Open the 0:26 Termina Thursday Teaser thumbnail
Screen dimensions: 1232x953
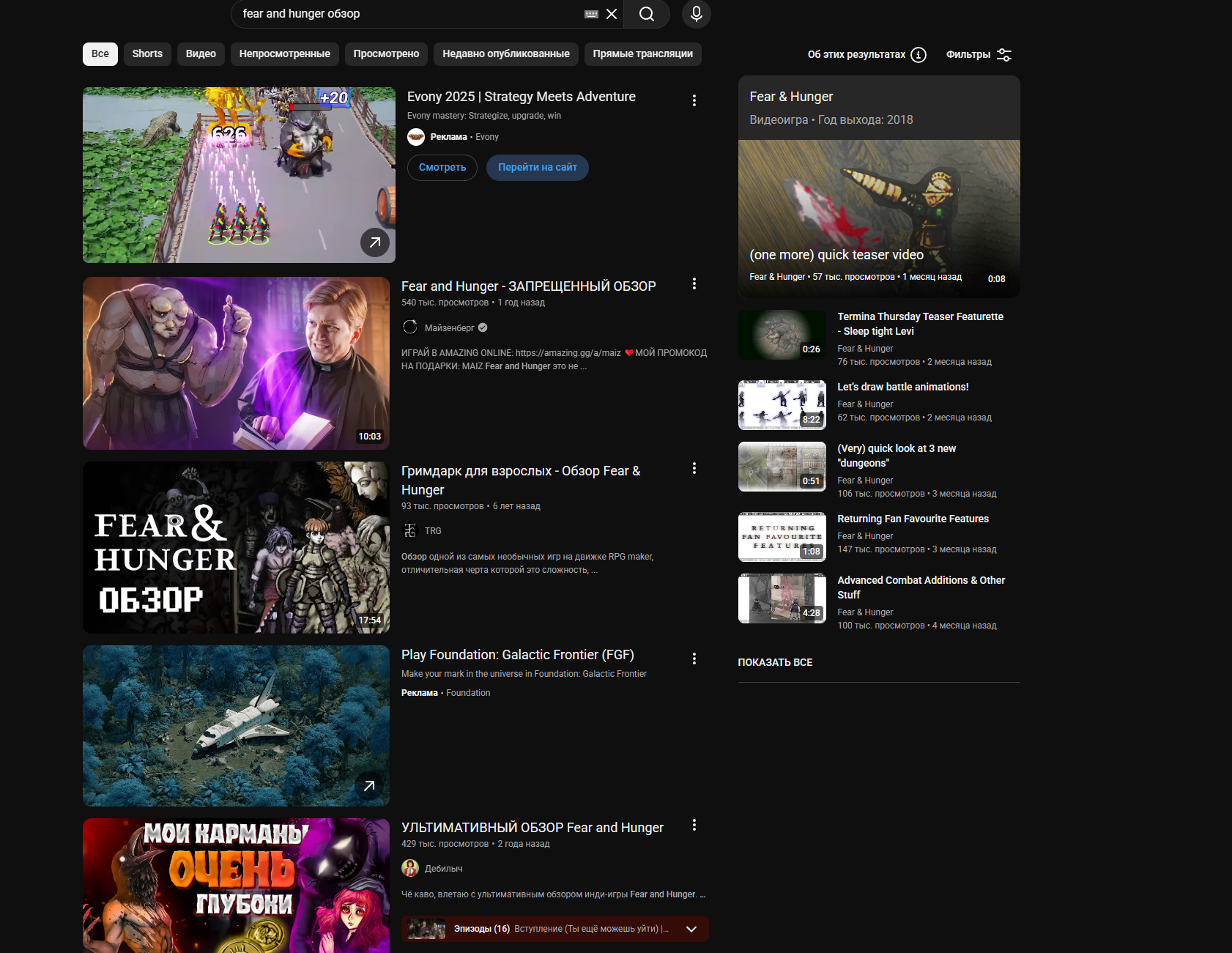pos(782,335)
